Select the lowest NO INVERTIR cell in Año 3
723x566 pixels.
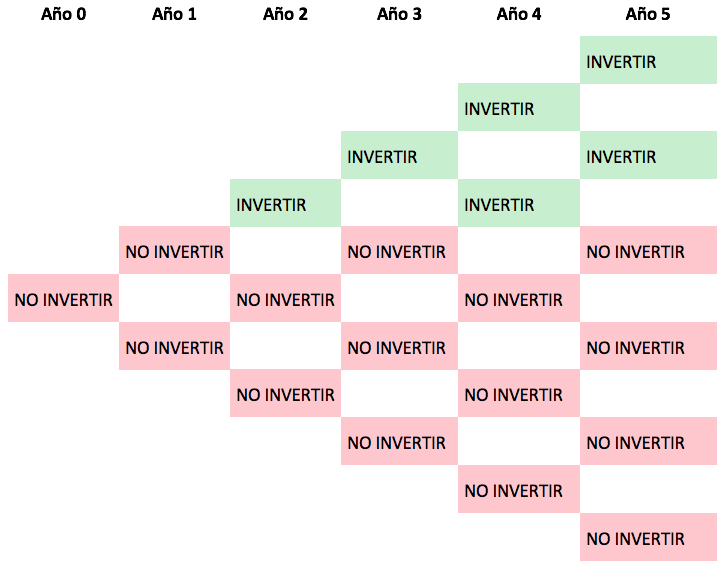point(399,441)
